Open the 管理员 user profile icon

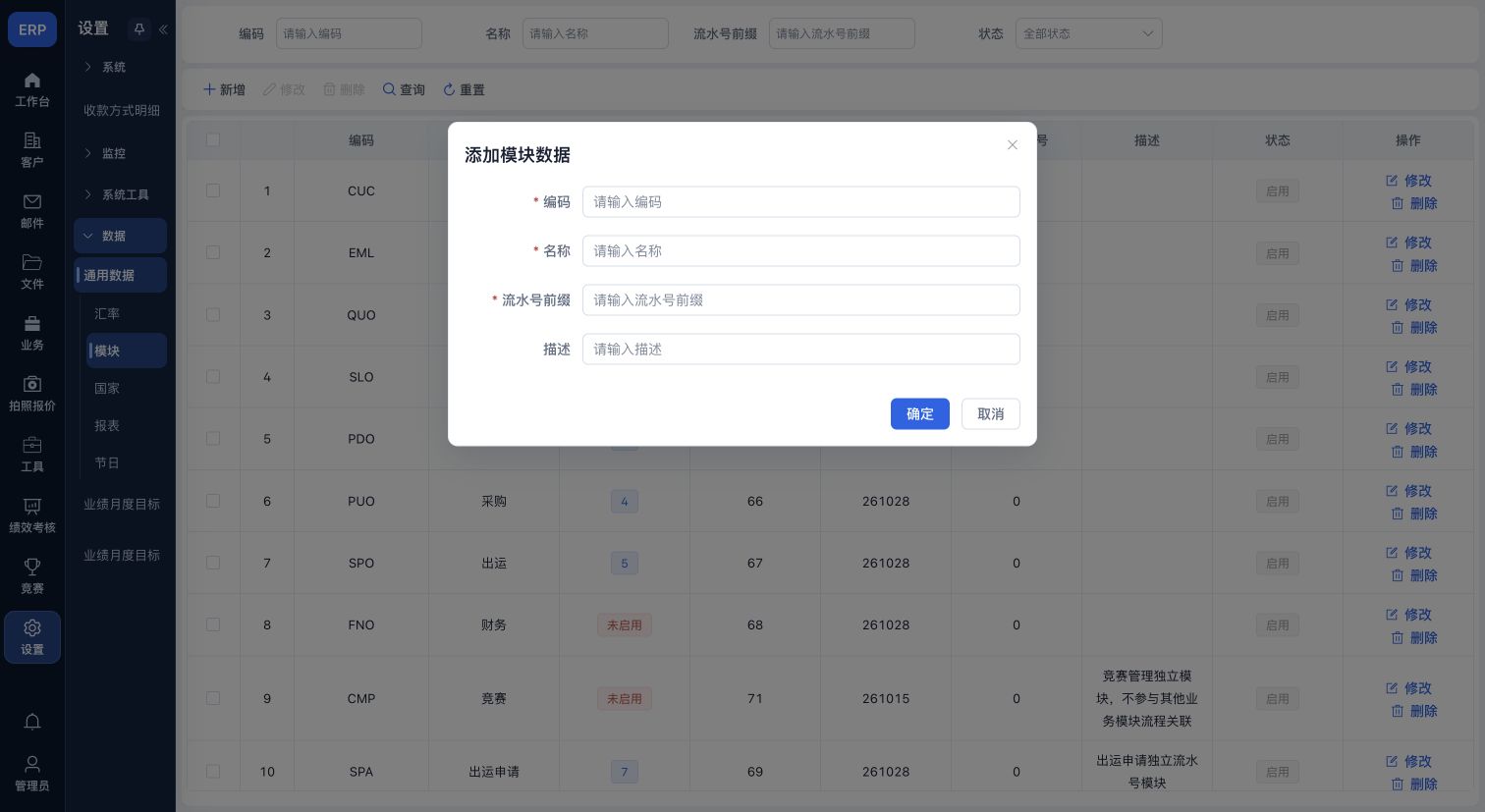click(x=32, y=764)
